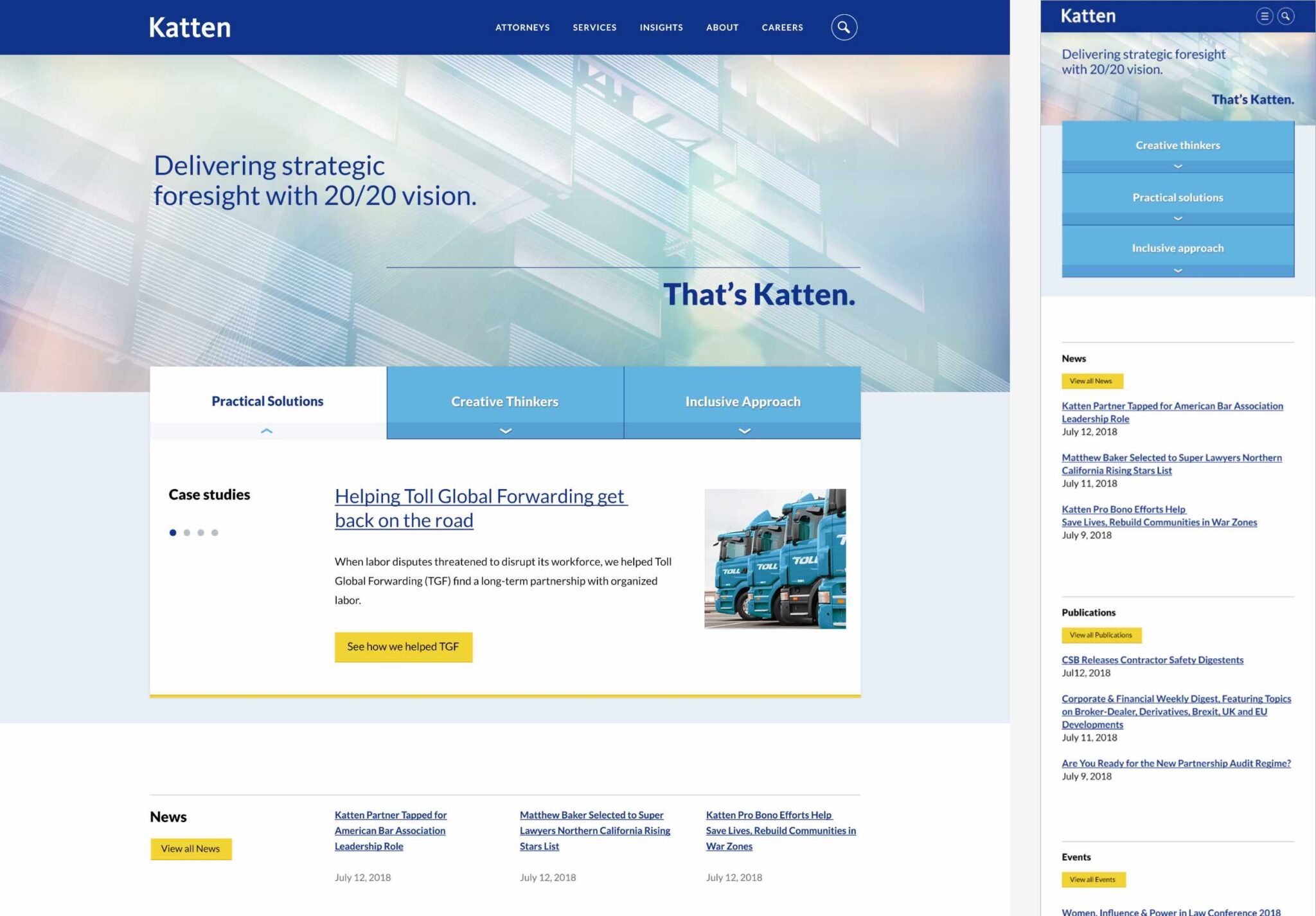Open Katten Partner Tapped link in mobile news

(x=1172, y=412)
